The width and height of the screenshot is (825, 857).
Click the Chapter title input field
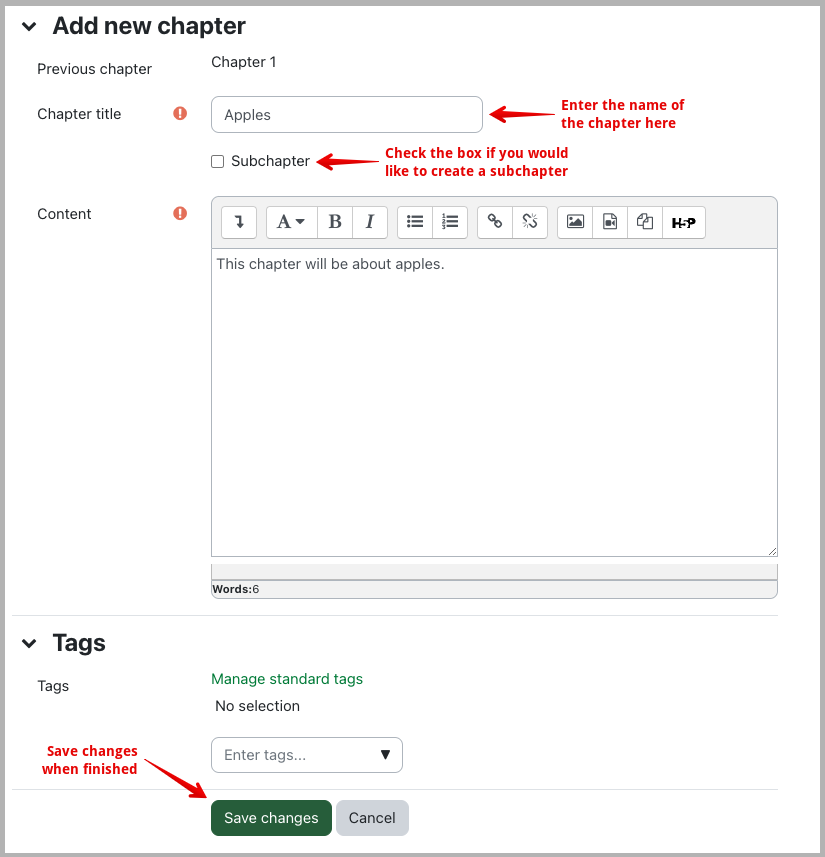346,115
